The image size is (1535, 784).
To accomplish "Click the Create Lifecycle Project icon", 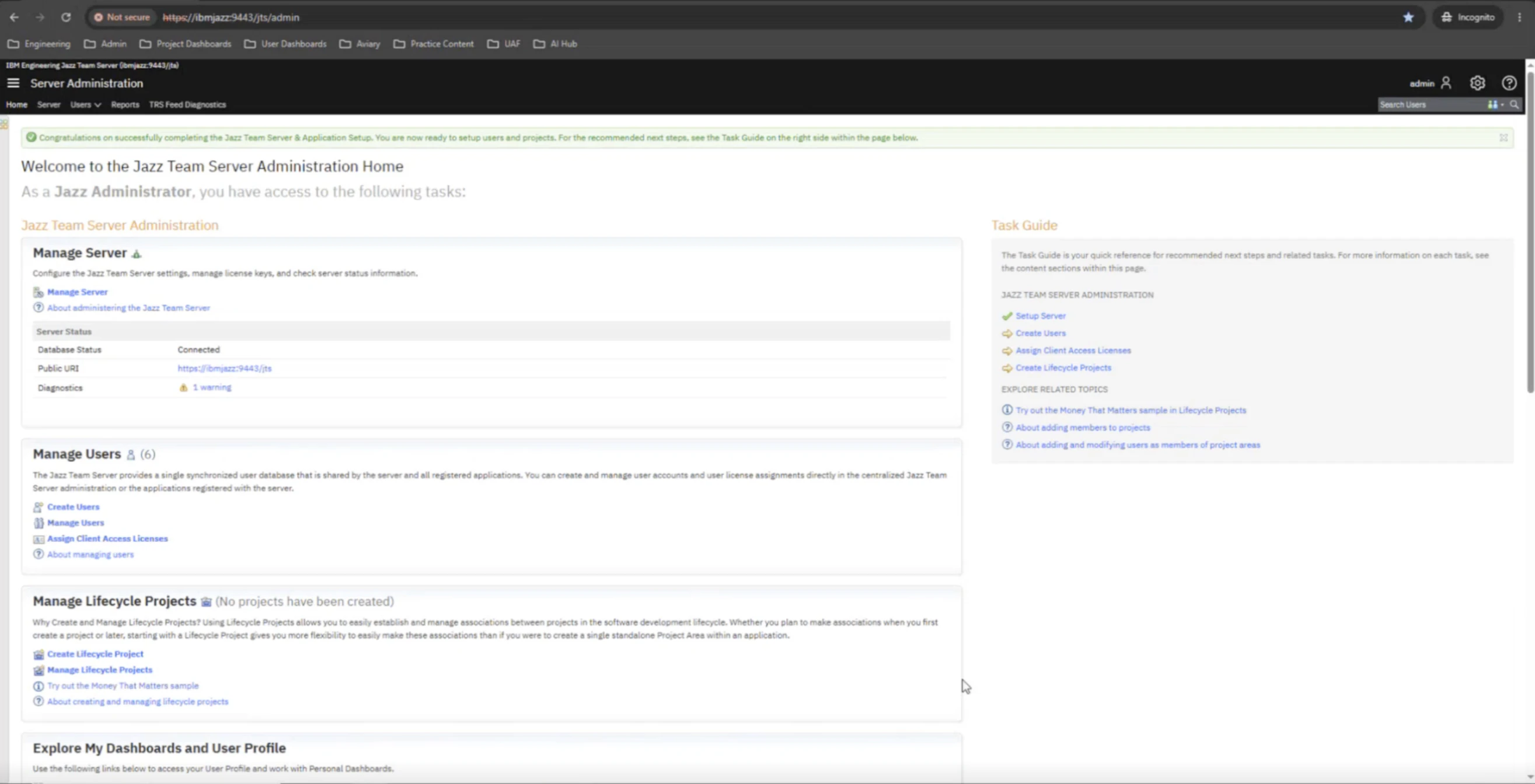I will tap(38, 654).
